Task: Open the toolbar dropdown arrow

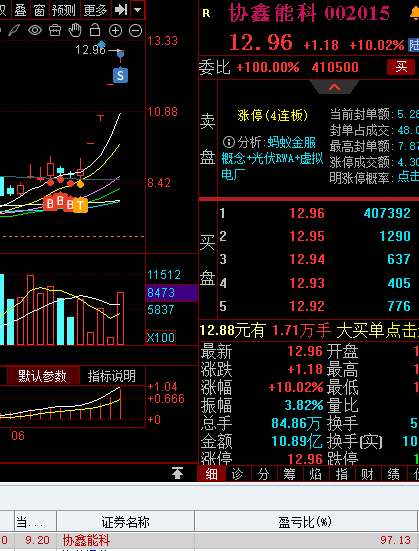Action: 138,10
